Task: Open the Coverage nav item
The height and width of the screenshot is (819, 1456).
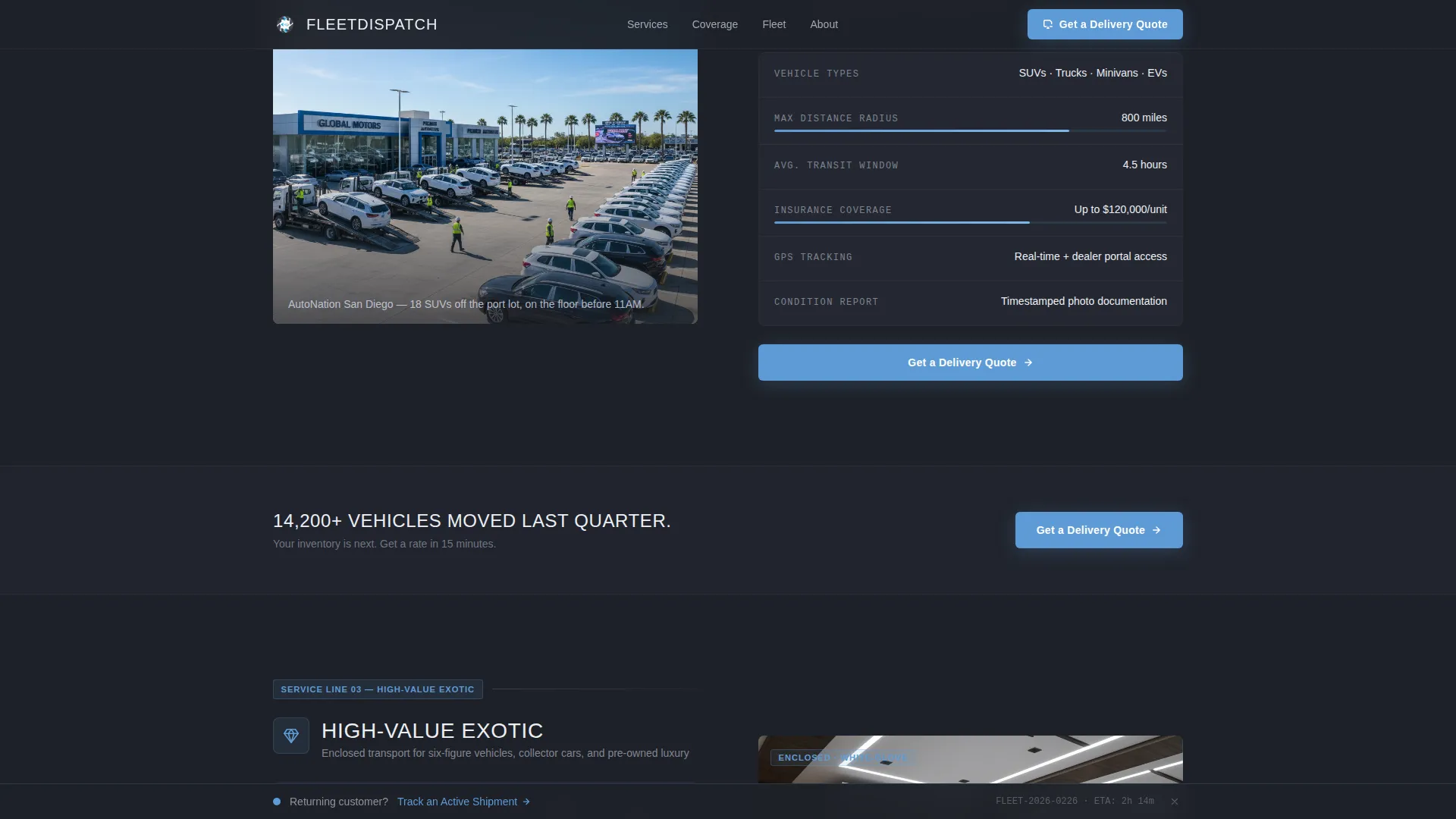Action: click(714, 24)
